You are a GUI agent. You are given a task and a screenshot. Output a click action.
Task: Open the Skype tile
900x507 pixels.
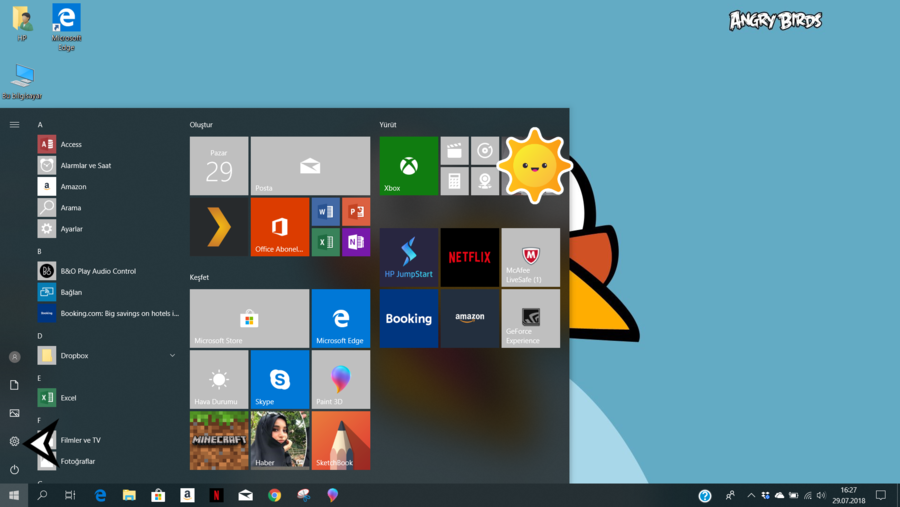pos(280,380)
